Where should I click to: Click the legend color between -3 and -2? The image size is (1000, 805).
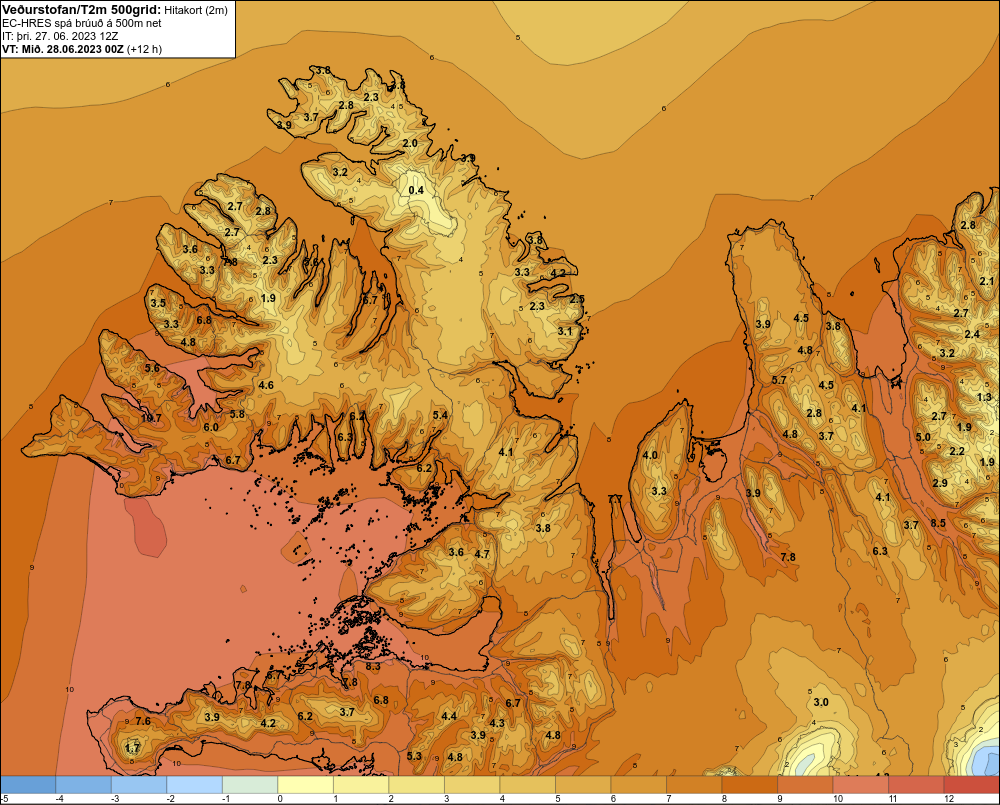(139, 785)
